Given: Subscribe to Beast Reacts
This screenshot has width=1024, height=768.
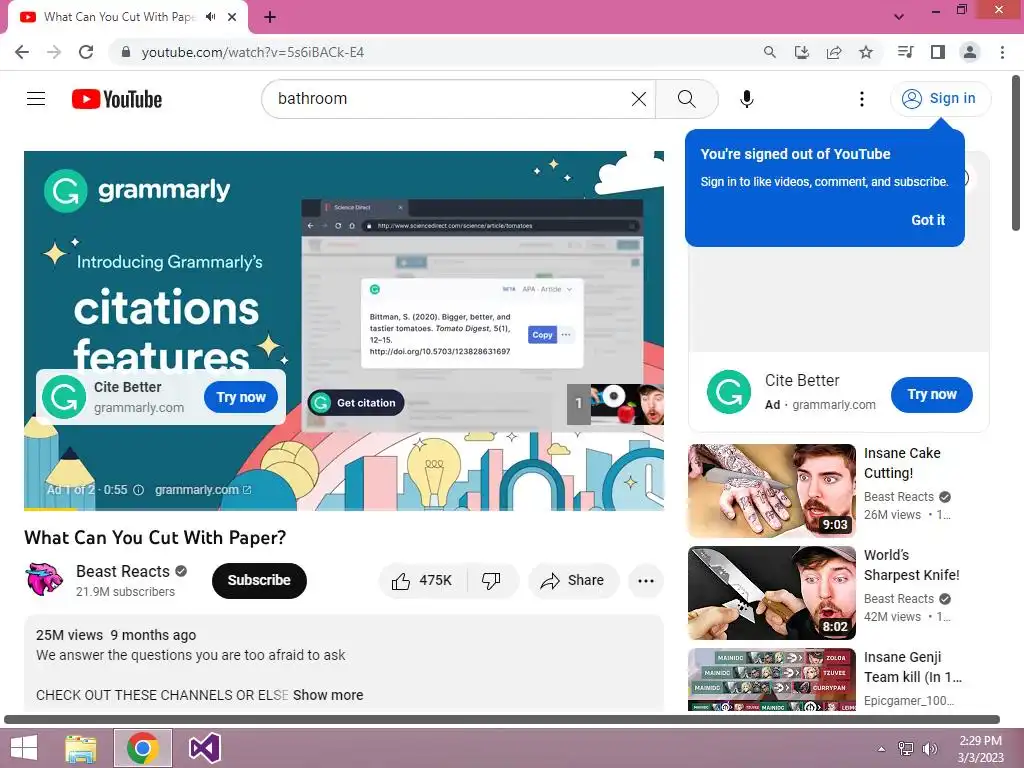Looking at the screenshot, I should coord(259,580).
